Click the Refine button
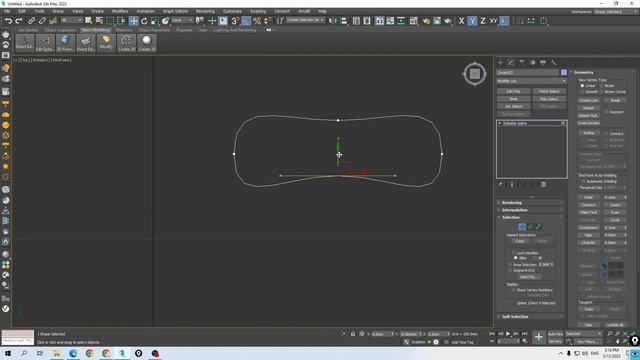Image resolution: width=640 pixels, height=360 pixels. pyautogui.click(x=589, y=133)
